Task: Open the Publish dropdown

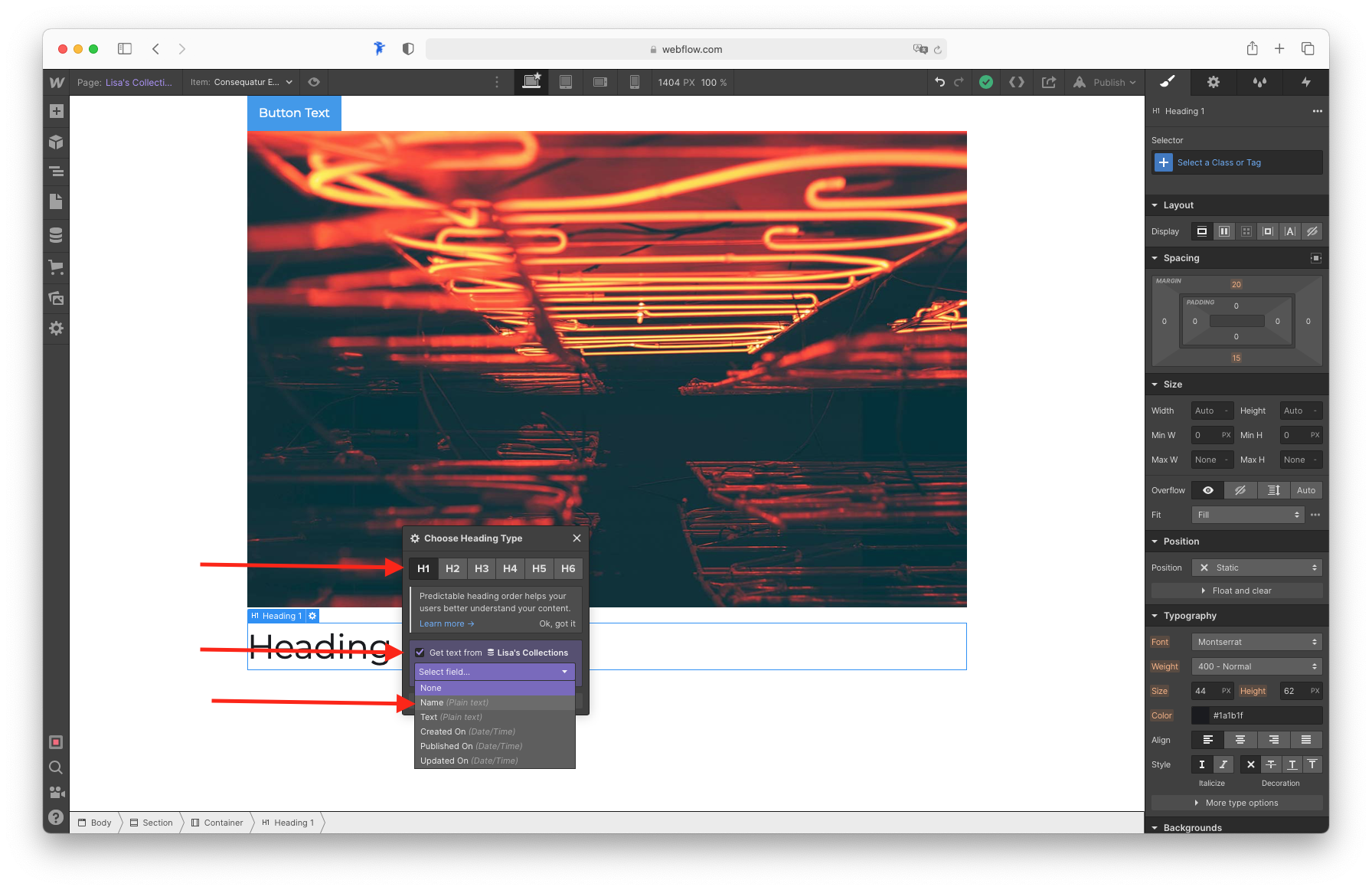Action: (x=1105, y=82)
